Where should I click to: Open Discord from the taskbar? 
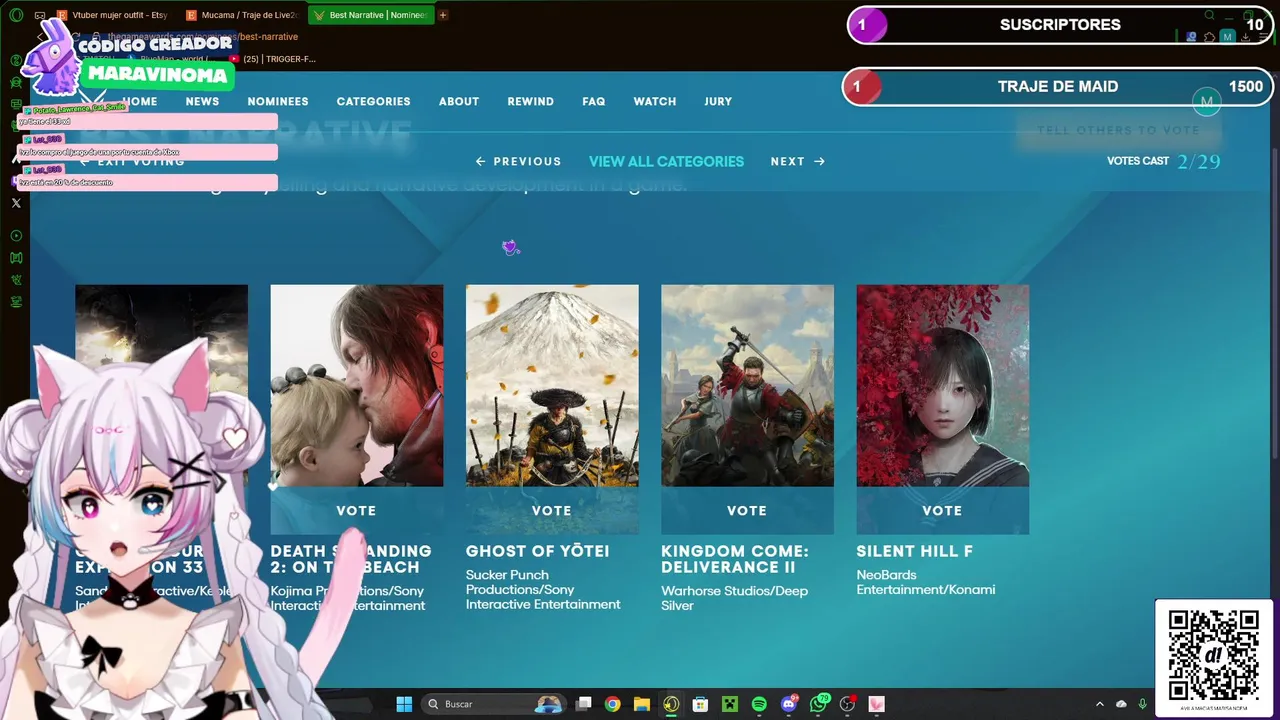click(x=789, y=704)
